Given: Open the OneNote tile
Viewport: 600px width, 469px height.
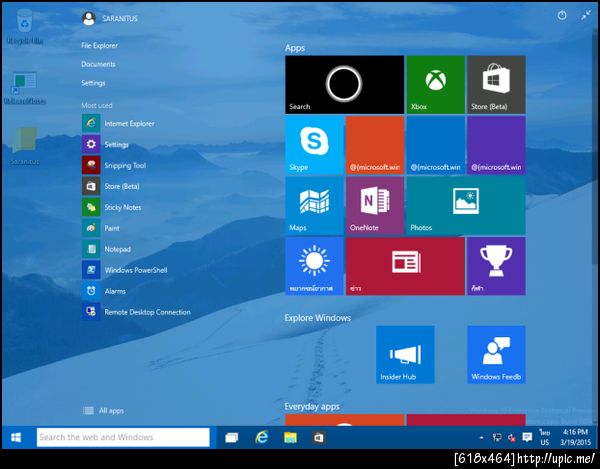Looking at the screenshot, I should coord(375,206).
